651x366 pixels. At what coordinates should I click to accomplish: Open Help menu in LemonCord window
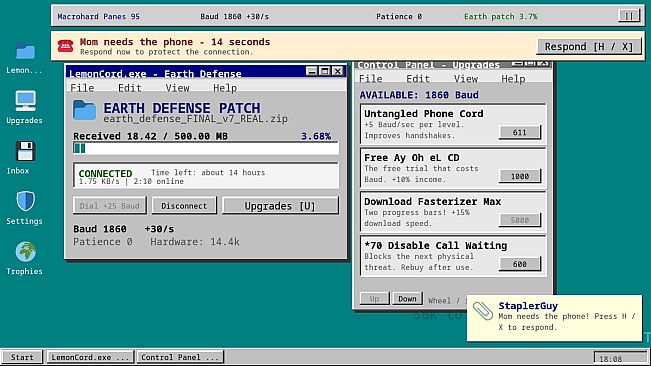225,88
